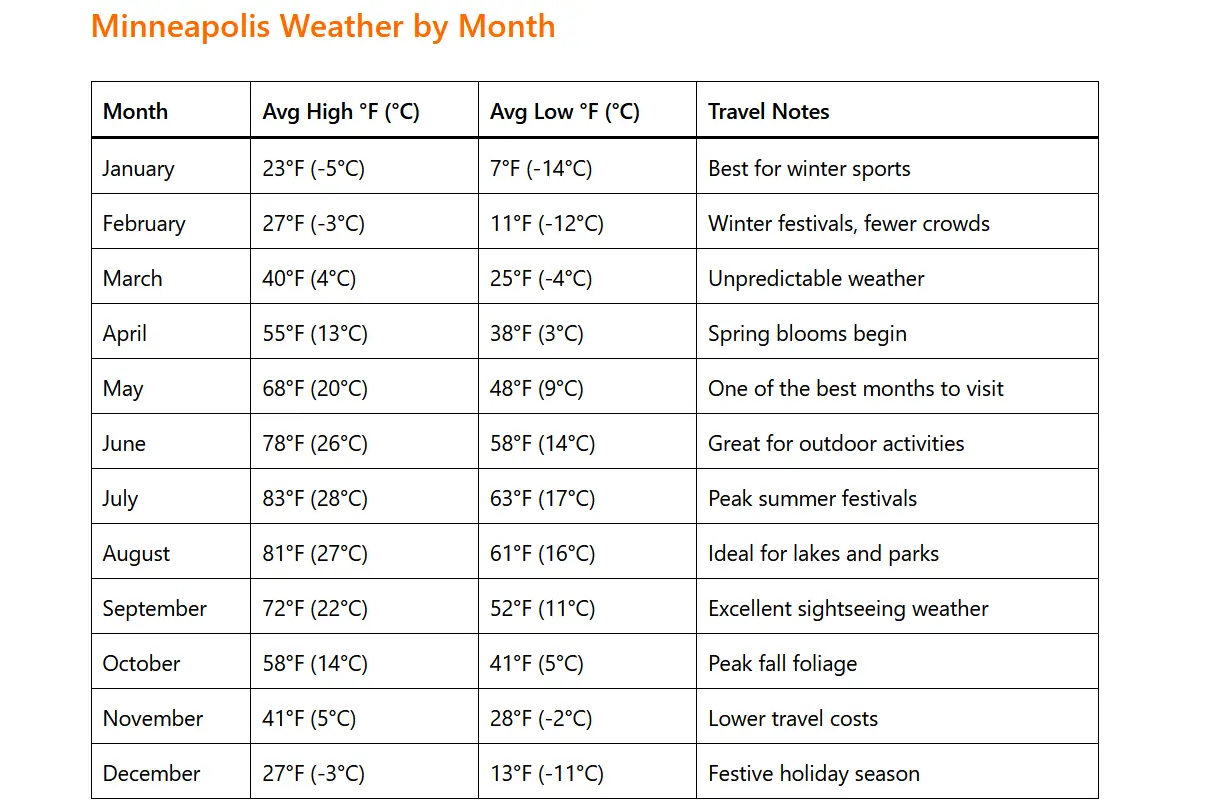This screenshot has height=812, width=1205.
Task: Click the Unpredictable weather note
Action: coord(816,279)
